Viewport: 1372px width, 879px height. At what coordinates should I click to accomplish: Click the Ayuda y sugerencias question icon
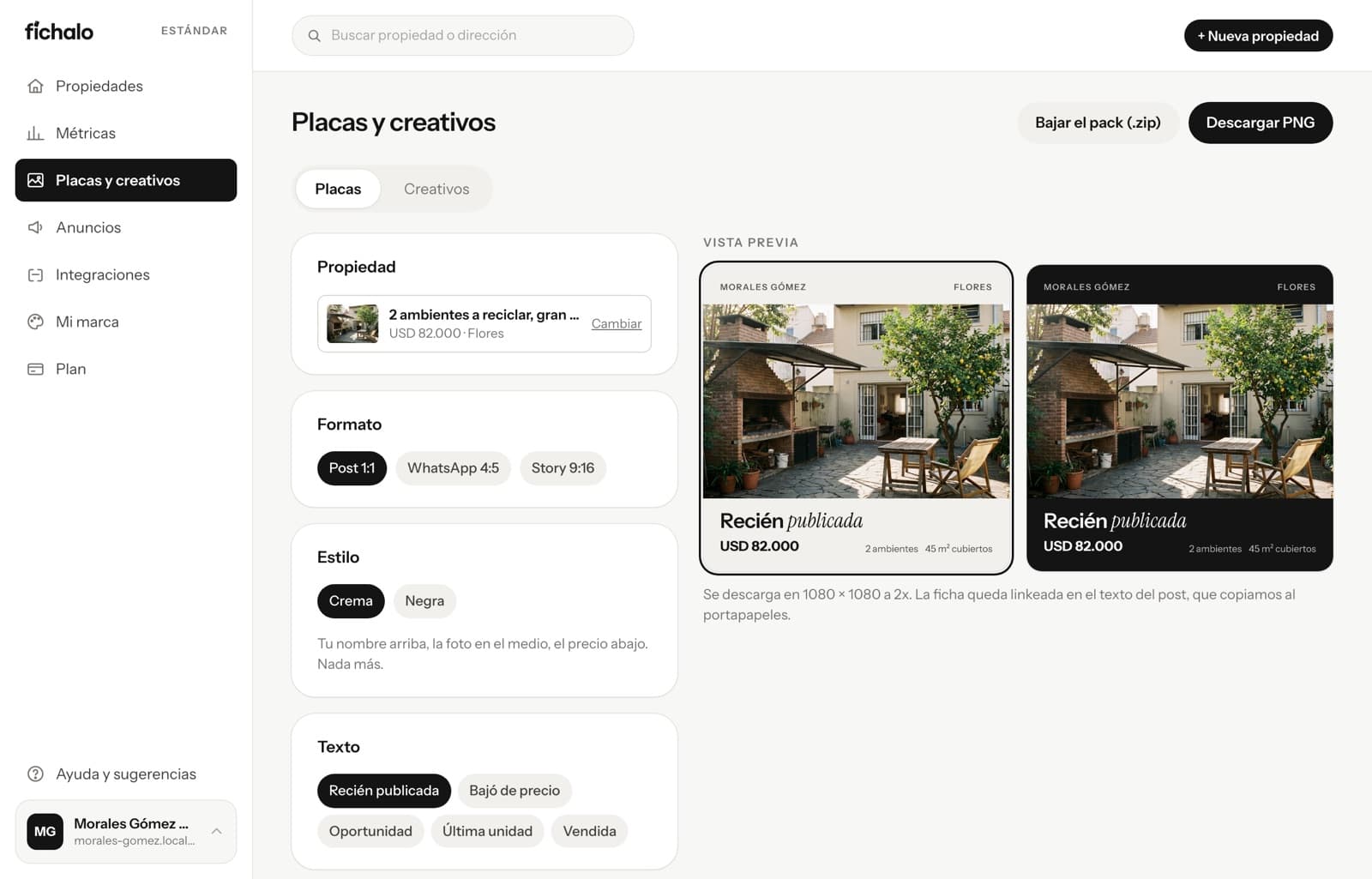(35, 774)
